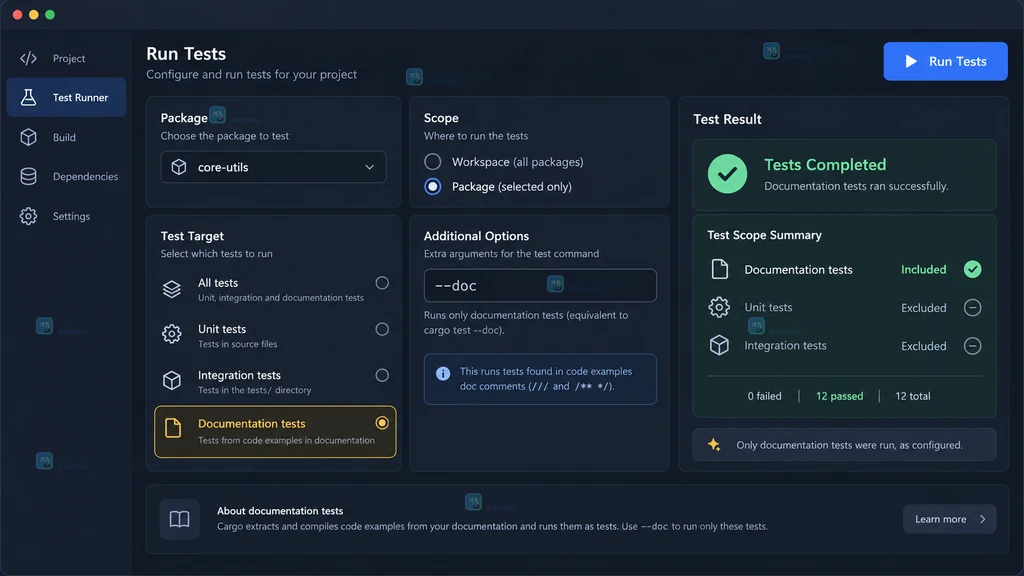Image resolution: width=1024 pixels, height=576 pixels.
Task: Click the cube icon next to Integration tests target
Action: [172, 380]
